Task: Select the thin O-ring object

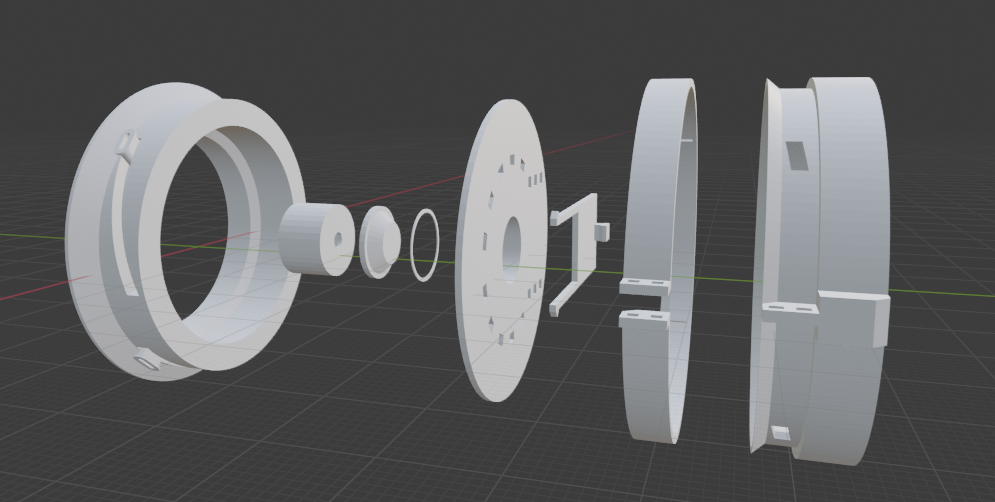Action: (x=425, y=245)
